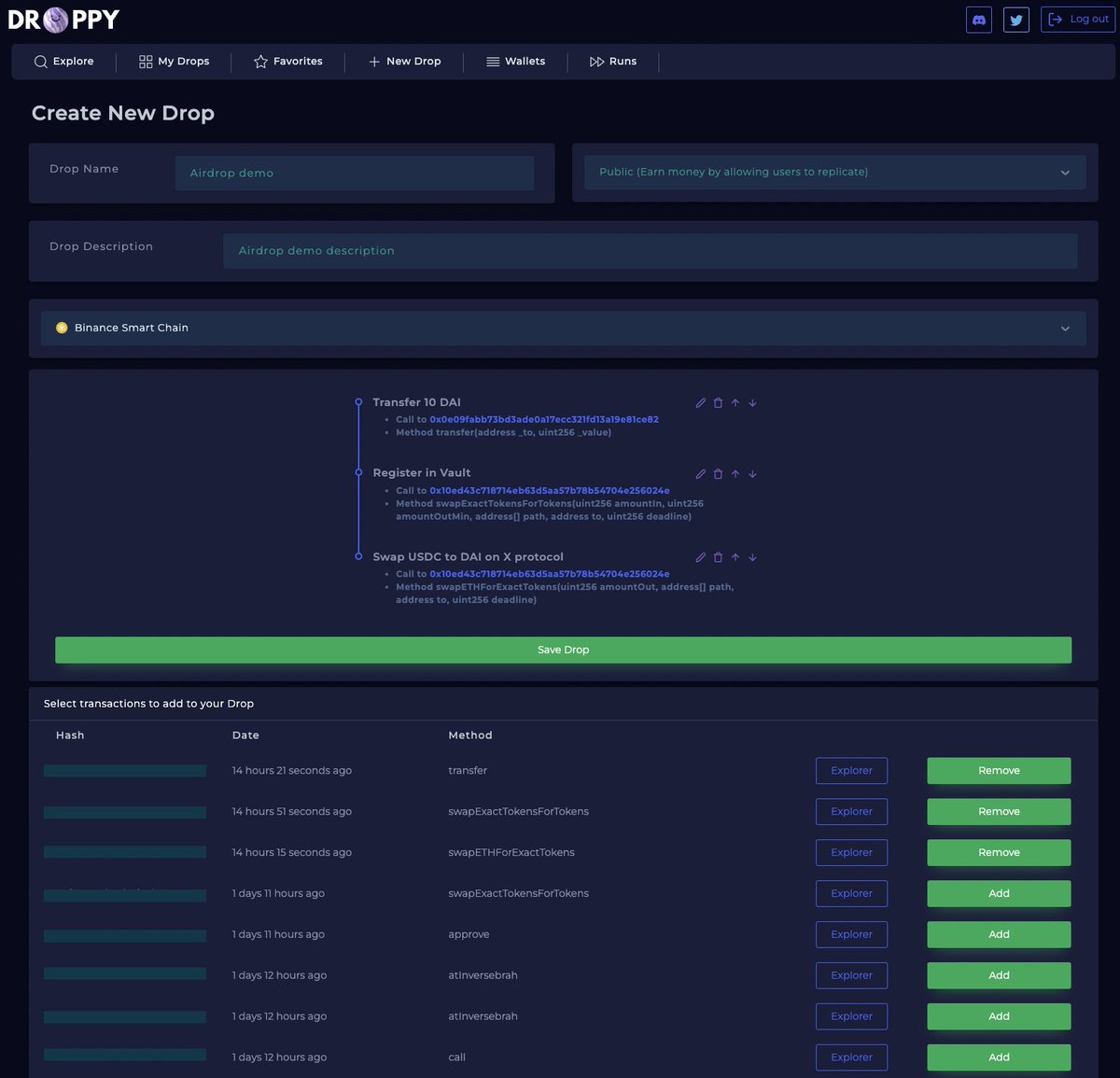Add the approve transaction

click(999, 935)
